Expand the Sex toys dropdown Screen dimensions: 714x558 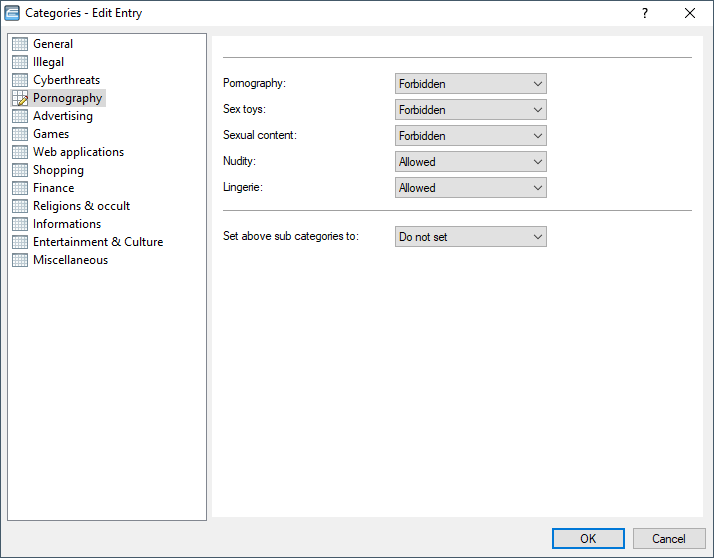pos(470,110)
